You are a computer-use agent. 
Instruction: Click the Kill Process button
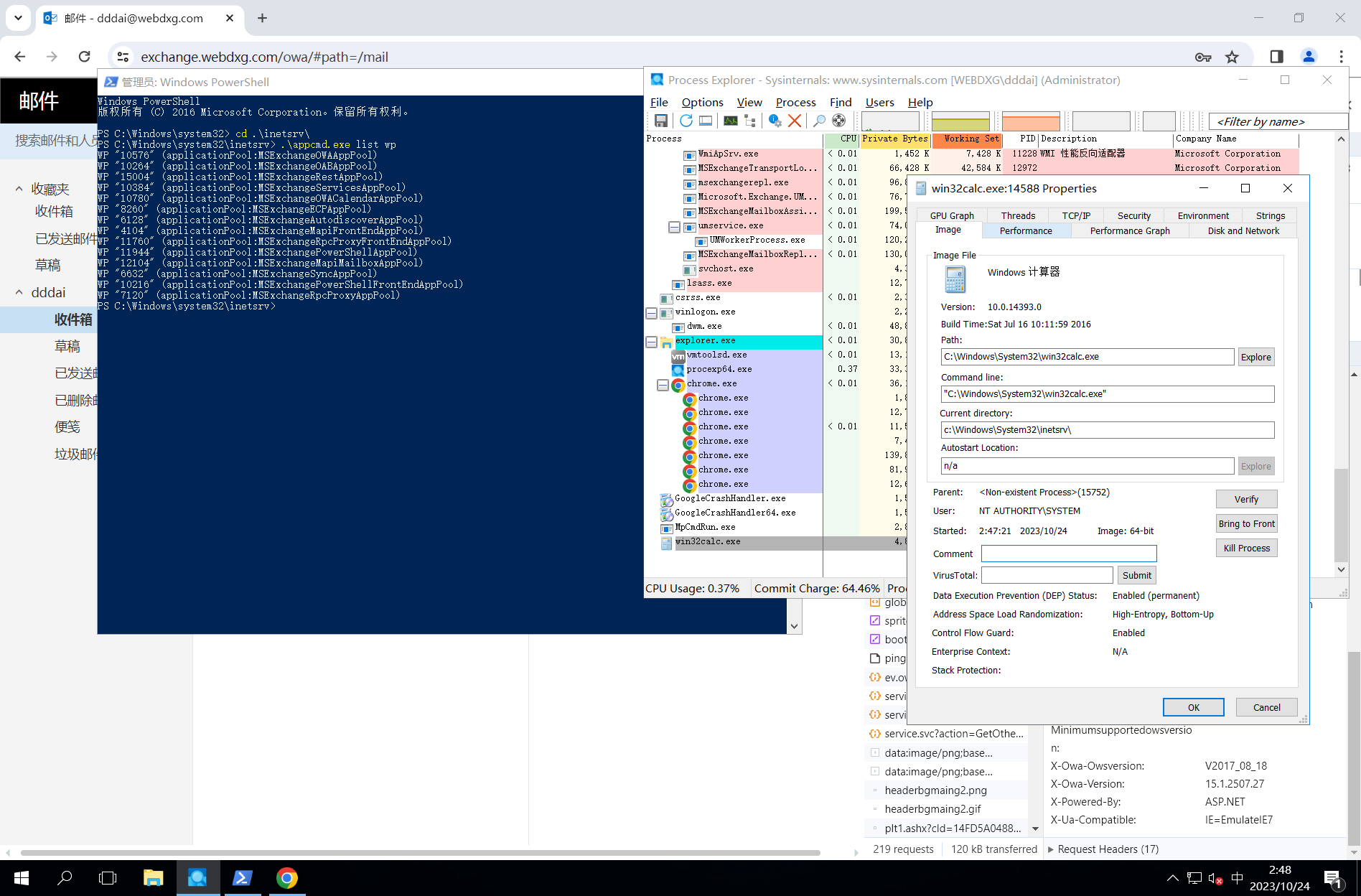click(1246, 548)
